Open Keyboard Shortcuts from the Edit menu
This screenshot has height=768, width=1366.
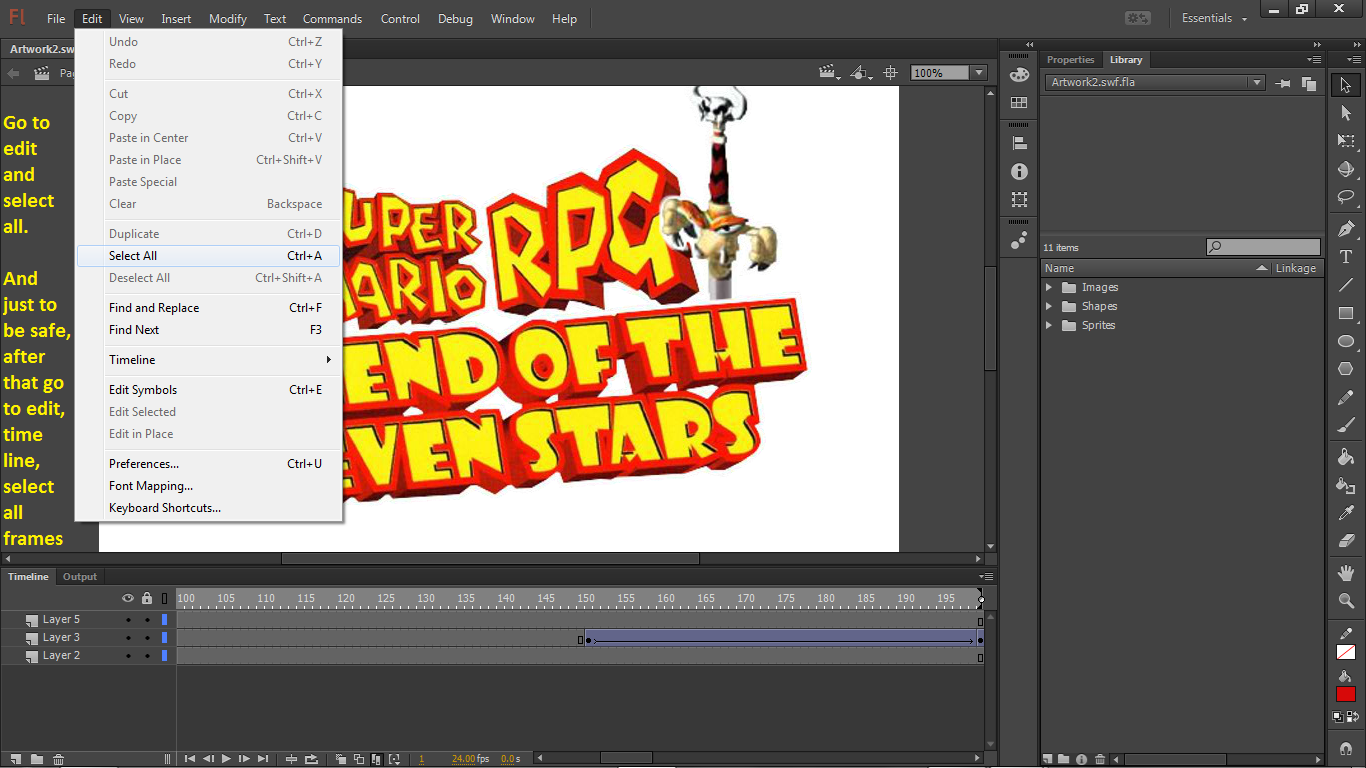(x=209, y=508)
